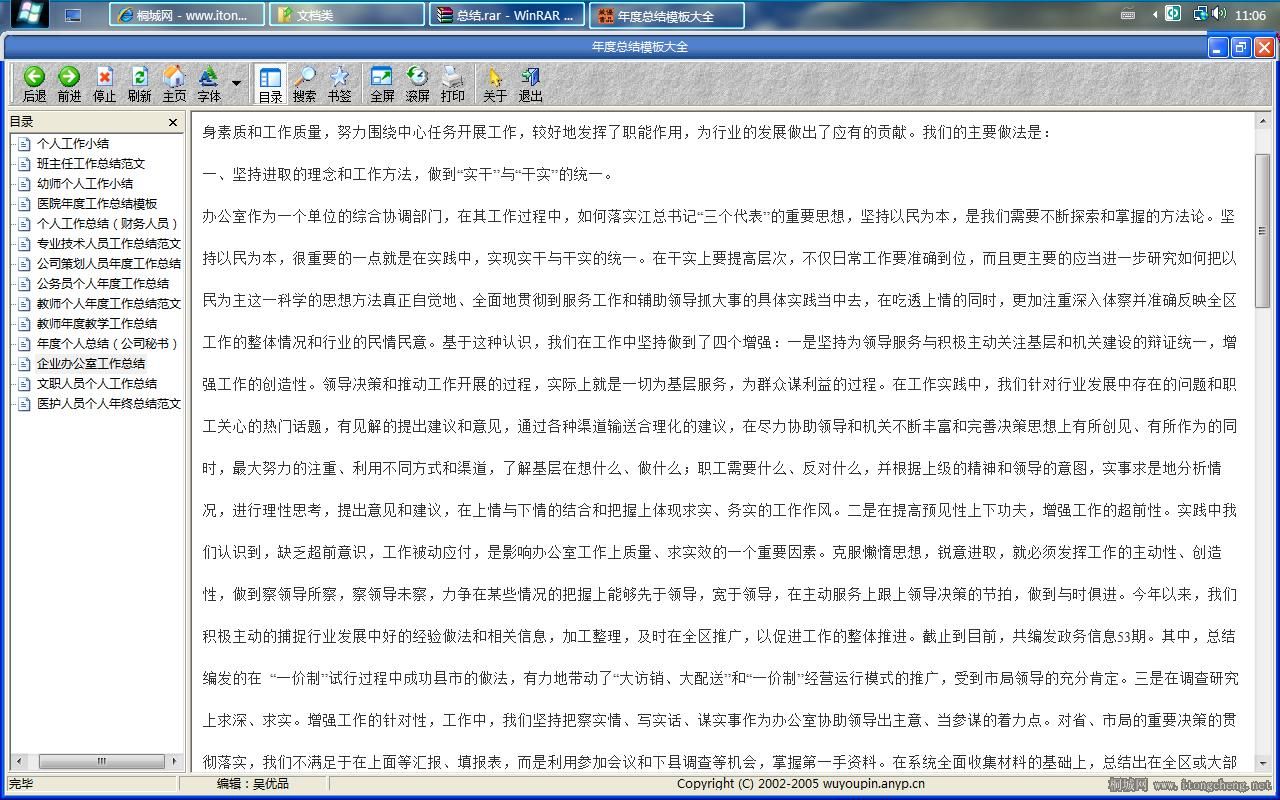Open the 书签 (Bookmarks) tool

[340, 84]
